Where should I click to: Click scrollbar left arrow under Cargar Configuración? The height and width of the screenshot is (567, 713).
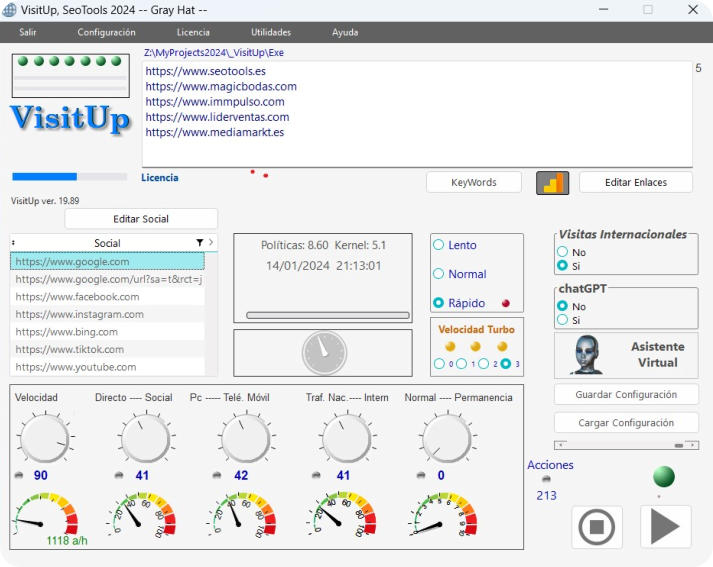point(560,445)
